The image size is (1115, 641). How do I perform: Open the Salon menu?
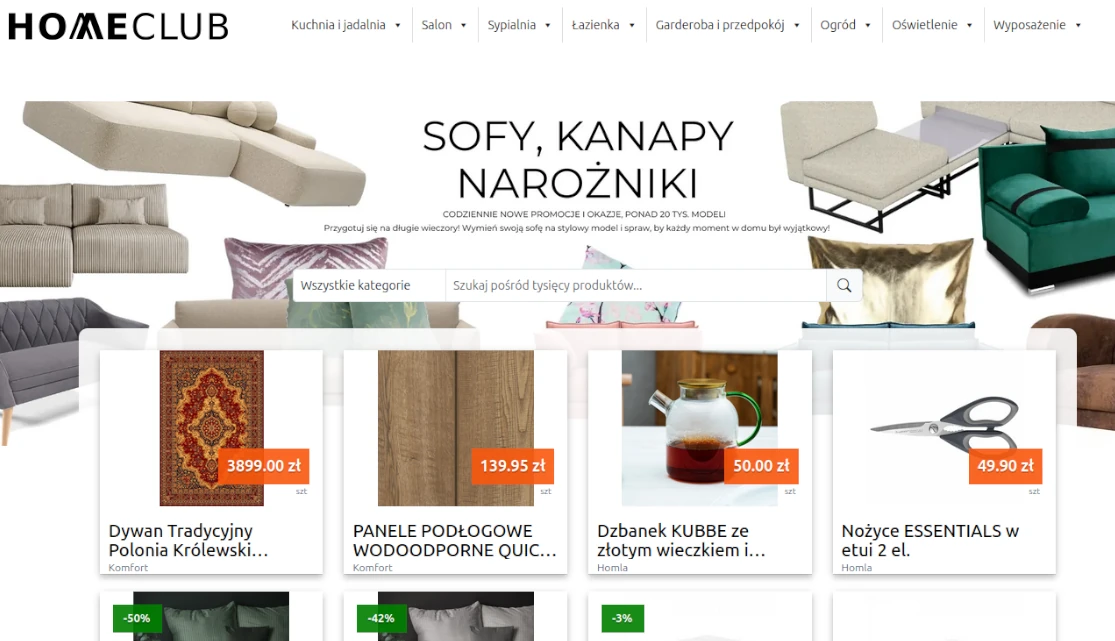437,25
